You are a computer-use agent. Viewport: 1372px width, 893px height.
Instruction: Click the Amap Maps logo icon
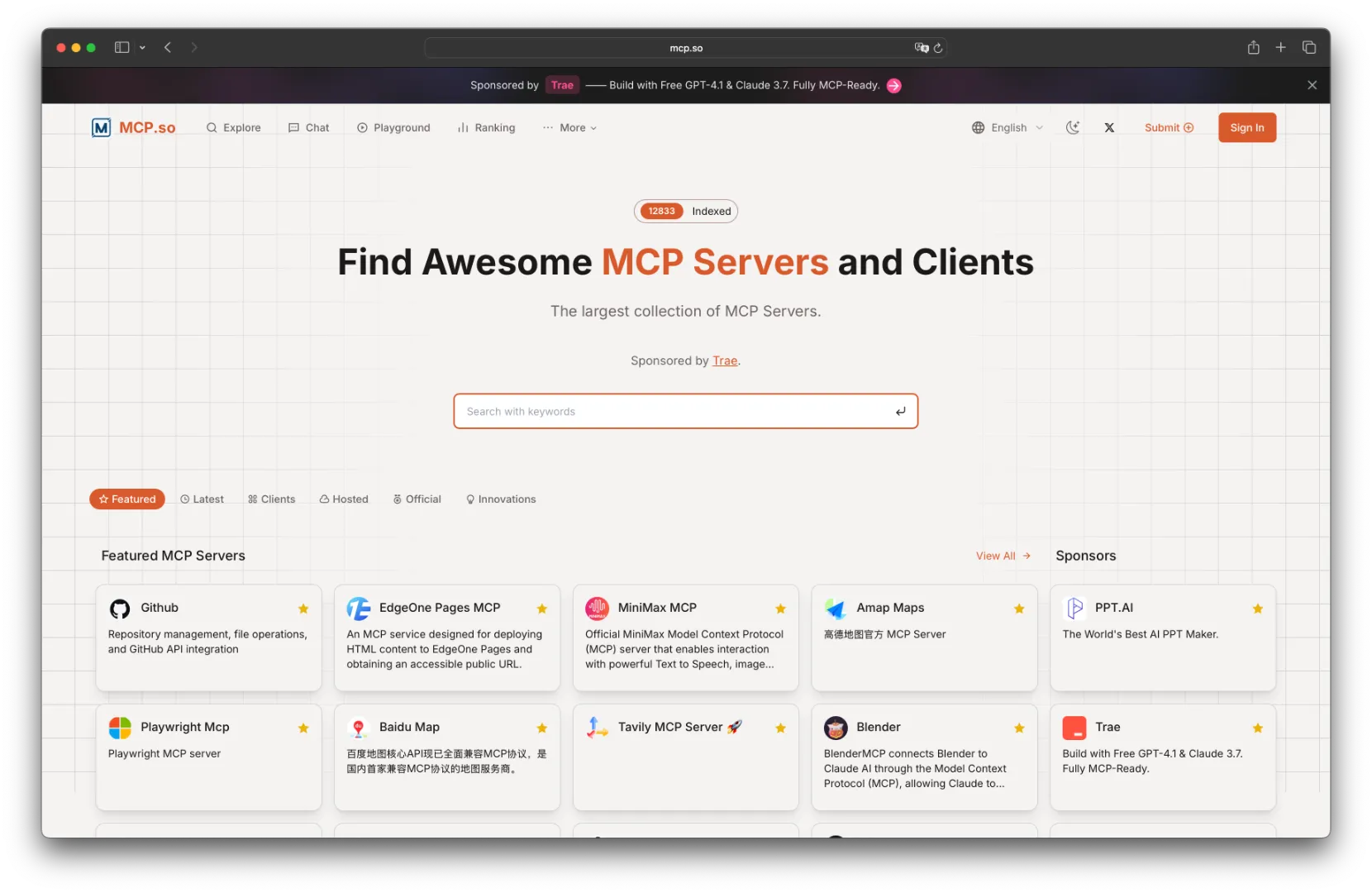click(836, 609)
